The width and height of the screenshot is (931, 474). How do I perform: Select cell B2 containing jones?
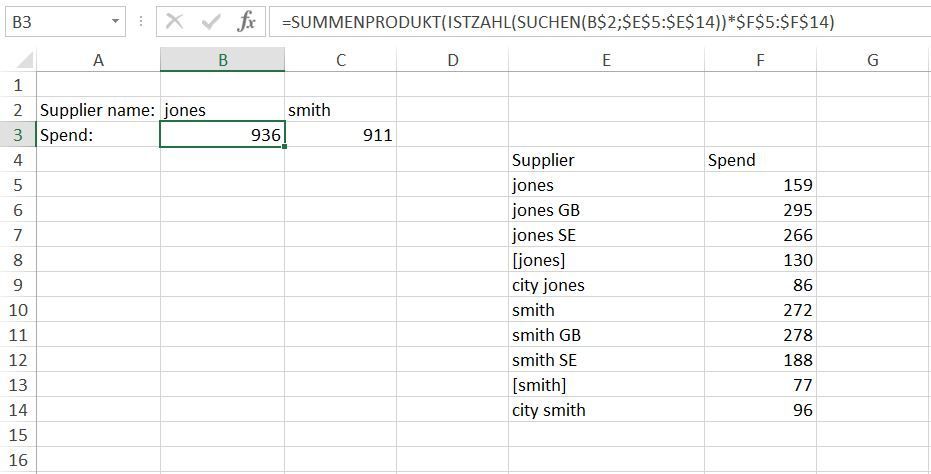pyautogui.click(x=222, y=110)
